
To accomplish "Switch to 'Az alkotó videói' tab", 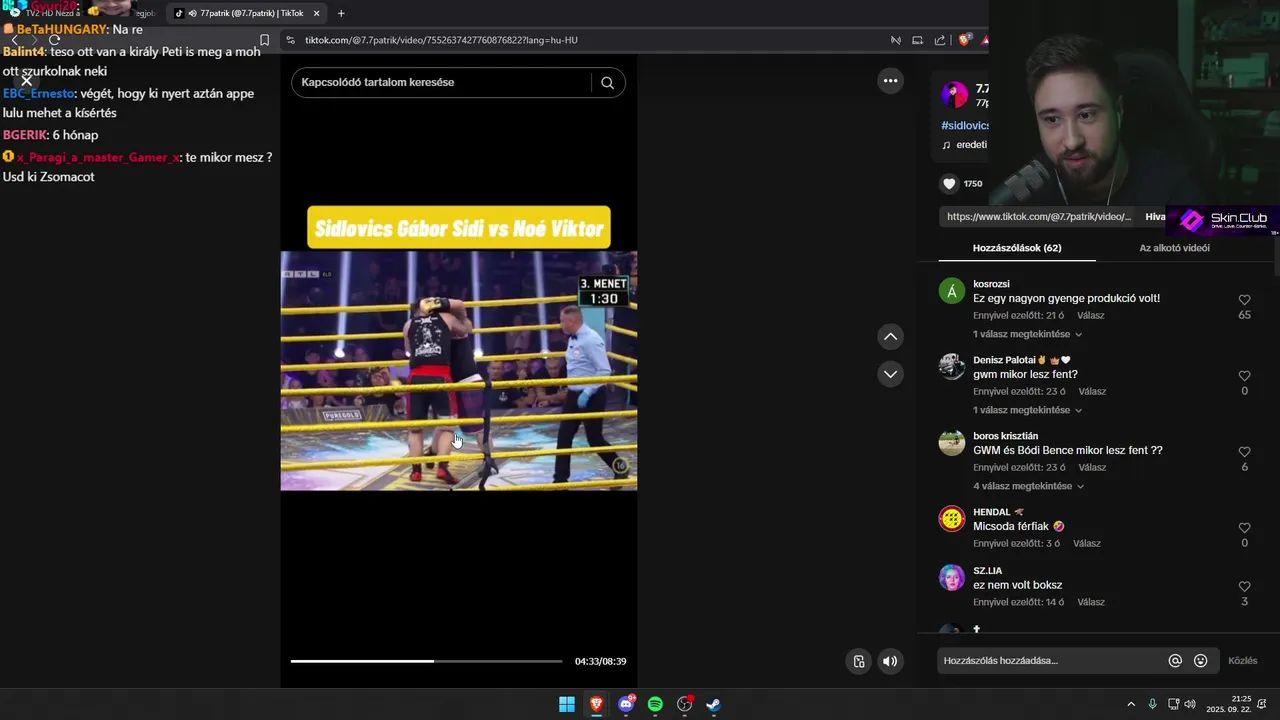I will pos(1174,248).
